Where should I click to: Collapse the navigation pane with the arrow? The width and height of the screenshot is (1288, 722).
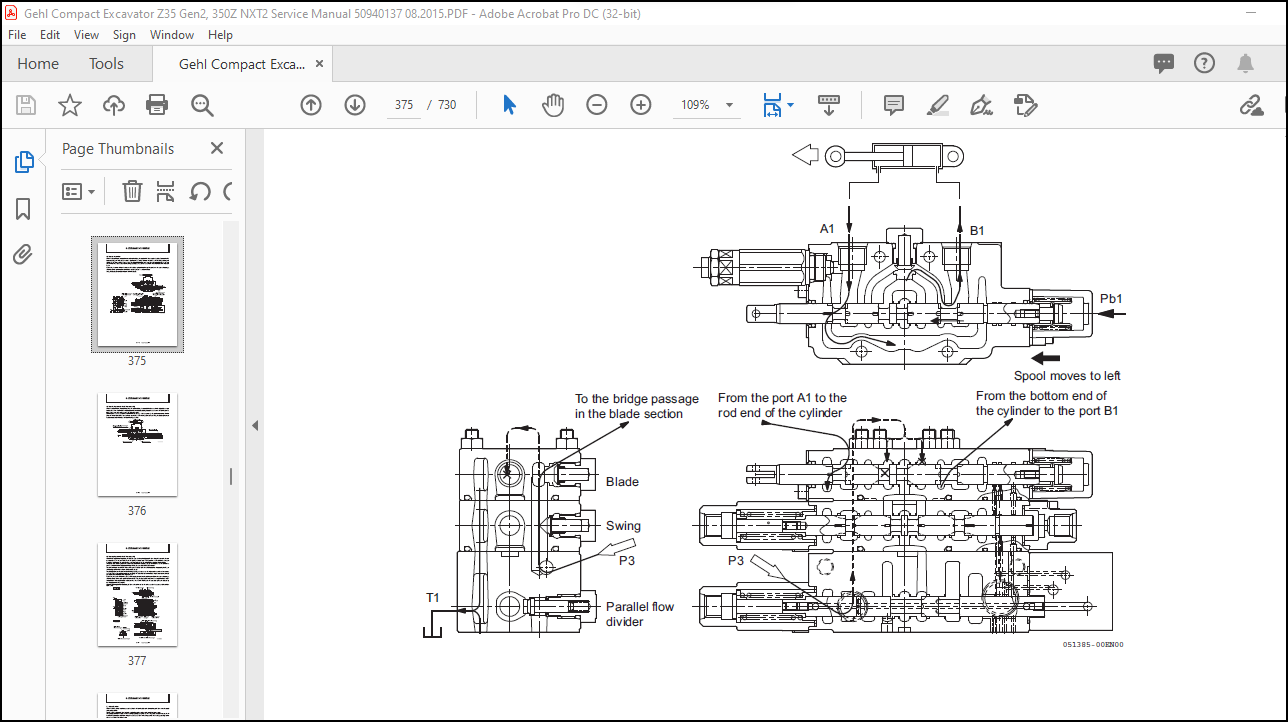click(x=254, y=425)
